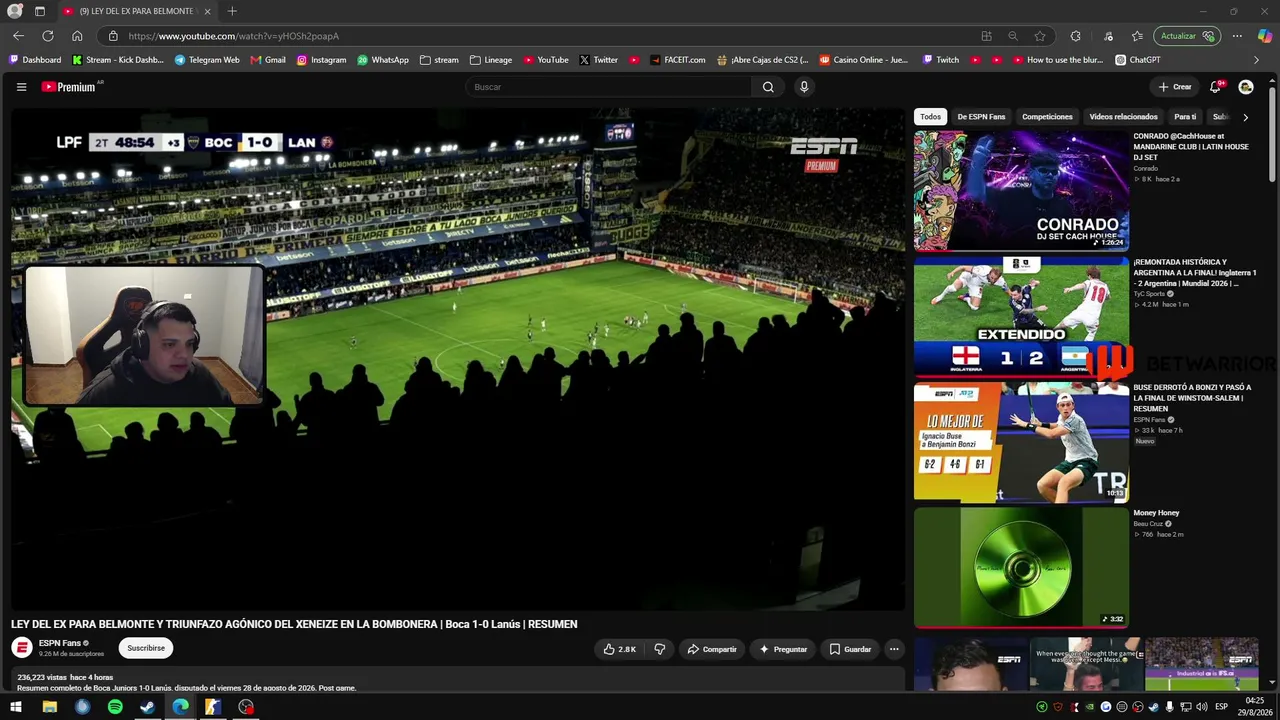
Task: Open the Money Honey green disc thumbnail
Action: click(1021, 568)
